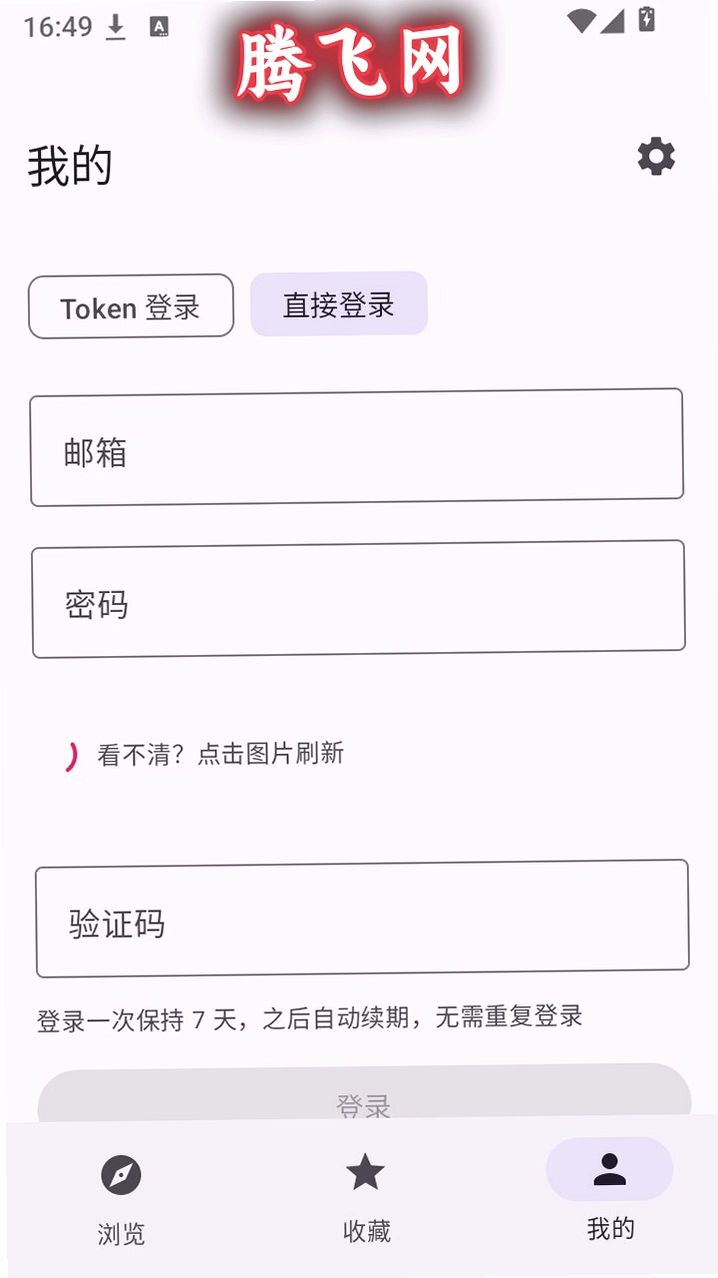Viewport: 718px width, 1278px height.
Task: Select the 直接登录 option
Action: point(339,304)
